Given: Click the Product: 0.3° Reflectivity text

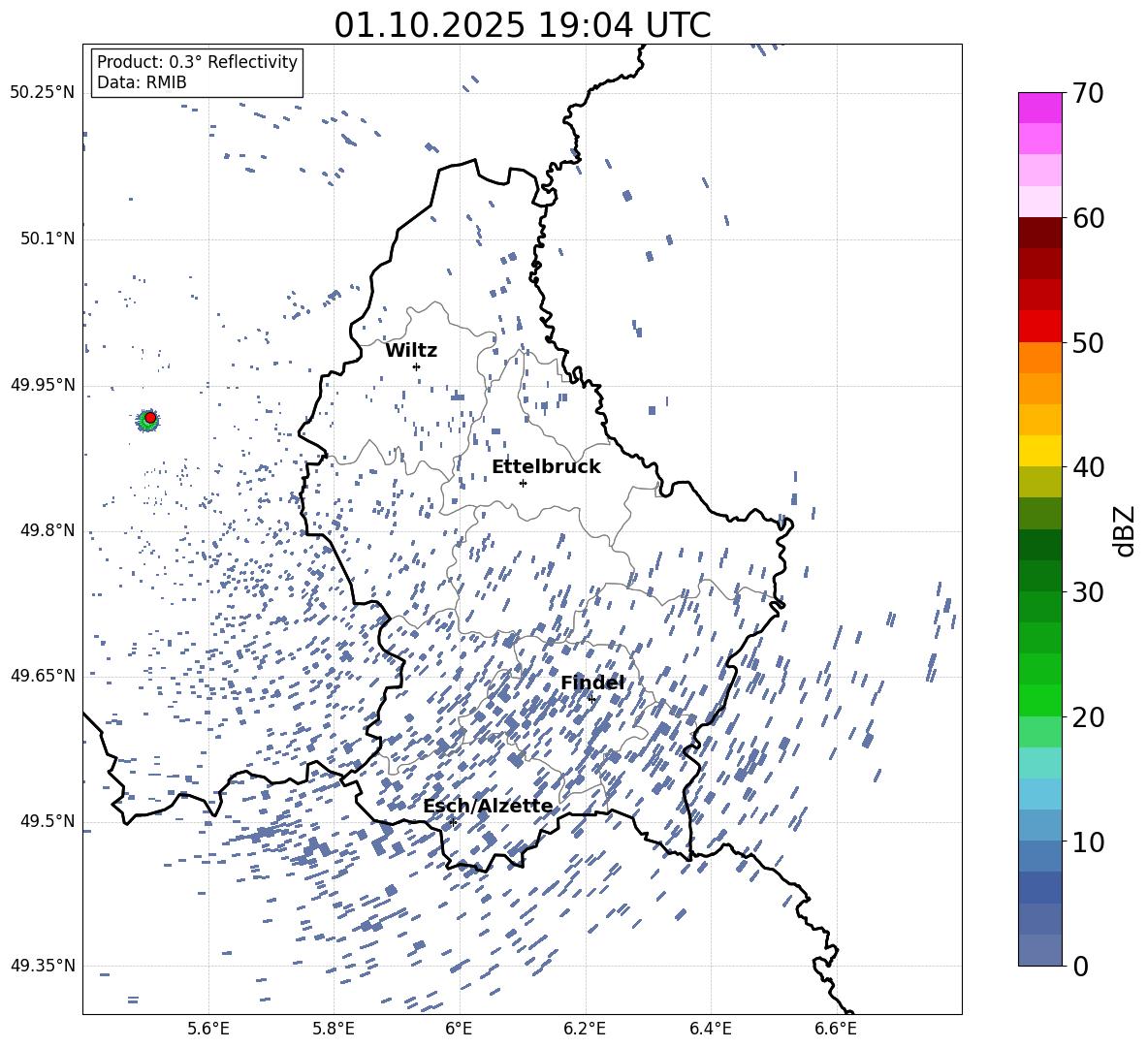Looking at the screenshot, I should (x=197, y=62).
